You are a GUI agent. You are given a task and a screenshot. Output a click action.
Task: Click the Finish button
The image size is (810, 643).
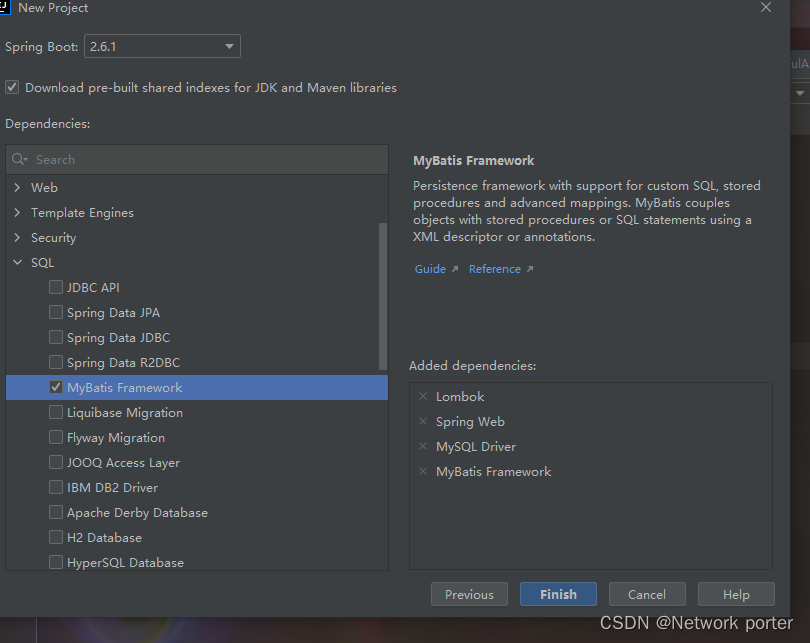(558, 594)
